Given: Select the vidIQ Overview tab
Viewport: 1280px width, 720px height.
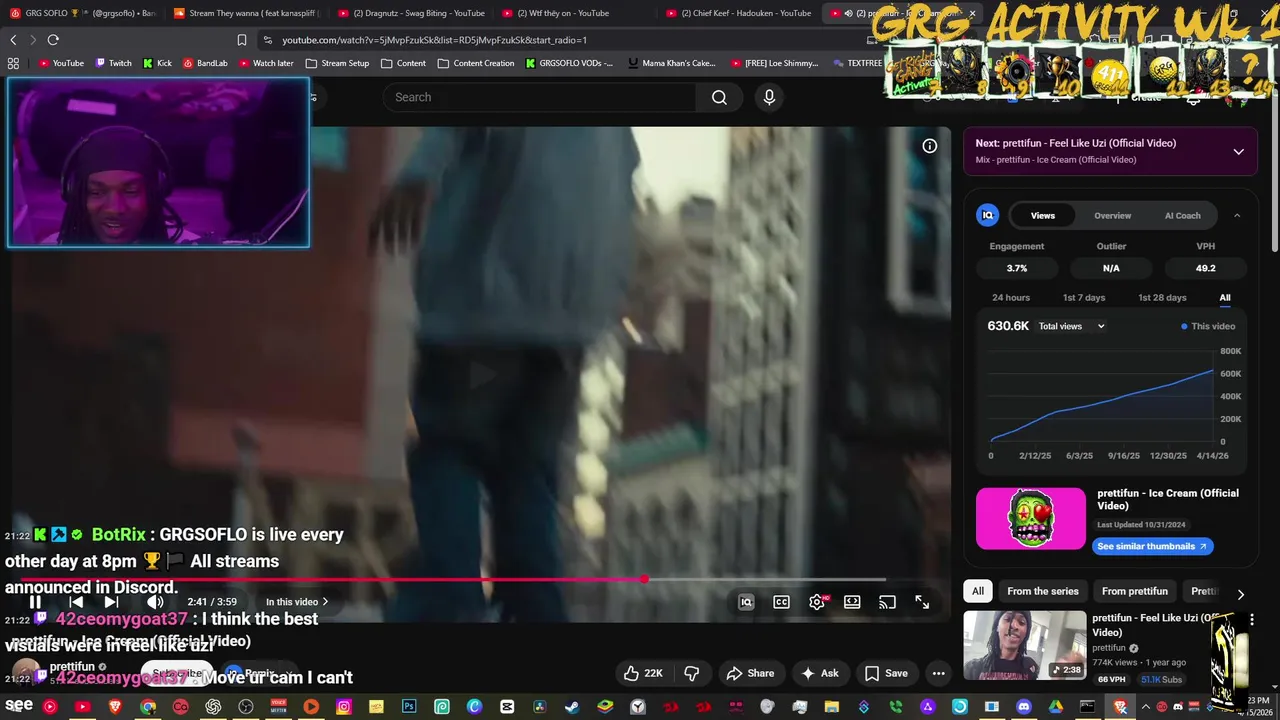Looking at the screenshot, I should coord(1112,215).
